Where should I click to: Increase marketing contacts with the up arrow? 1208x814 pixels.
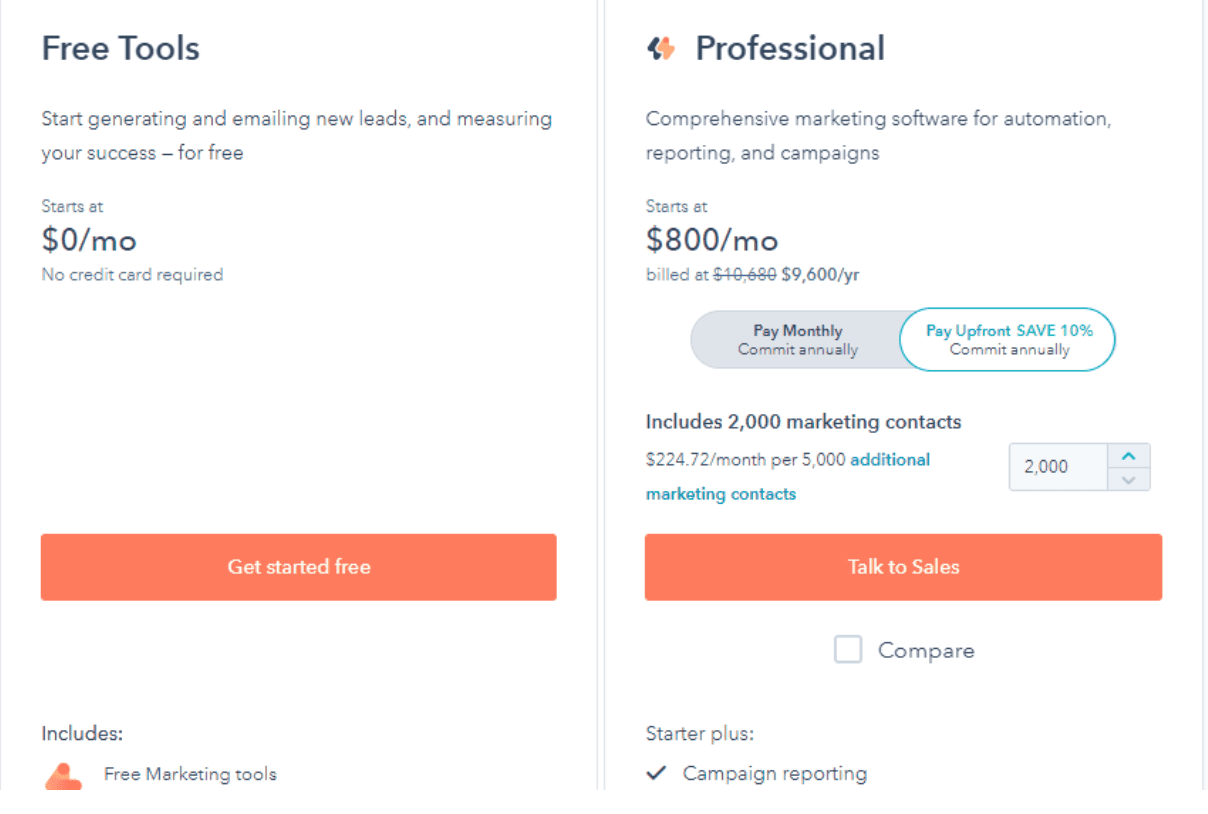click(1129, 456)
